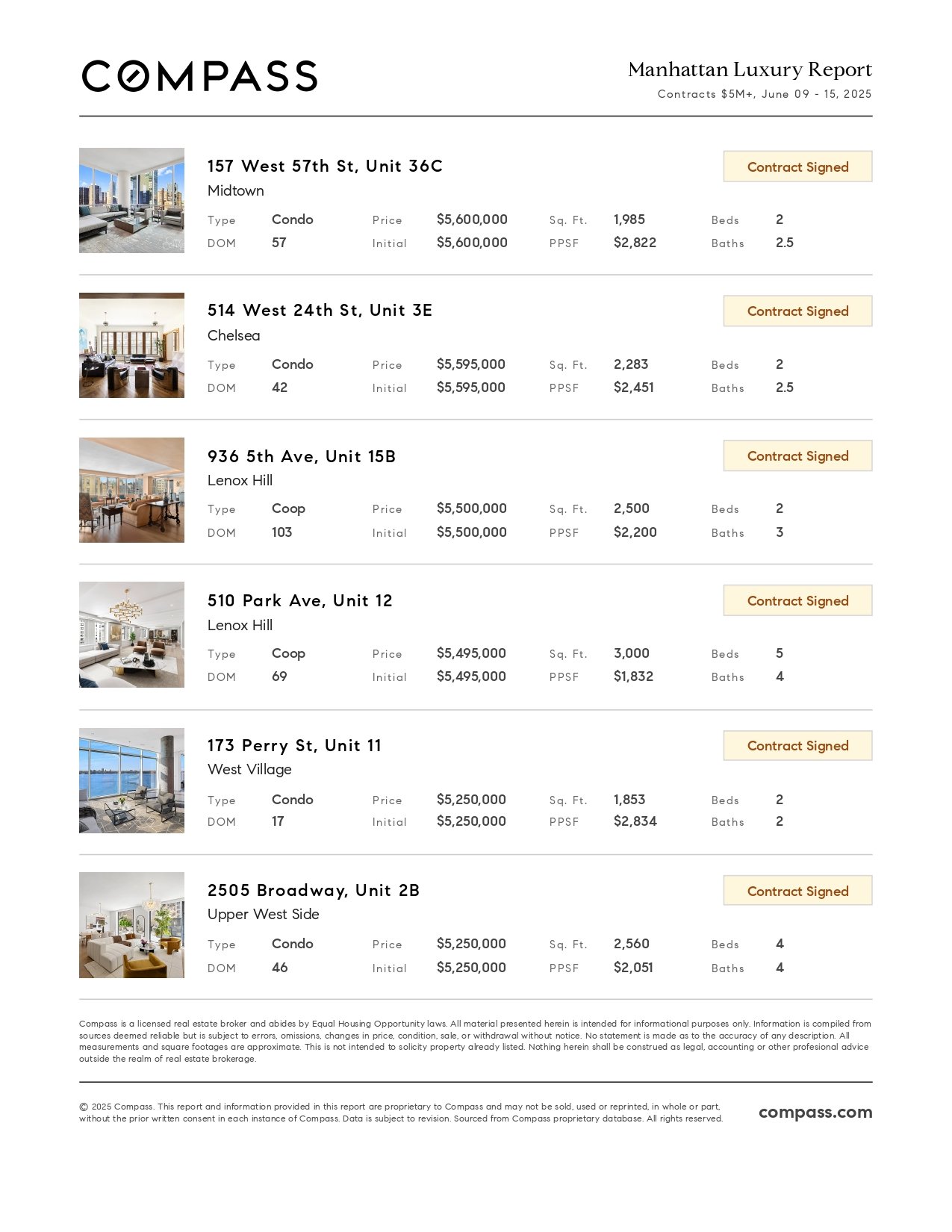Visit the compass.com link in footer
The image size is (952, 1232).
815,1113
